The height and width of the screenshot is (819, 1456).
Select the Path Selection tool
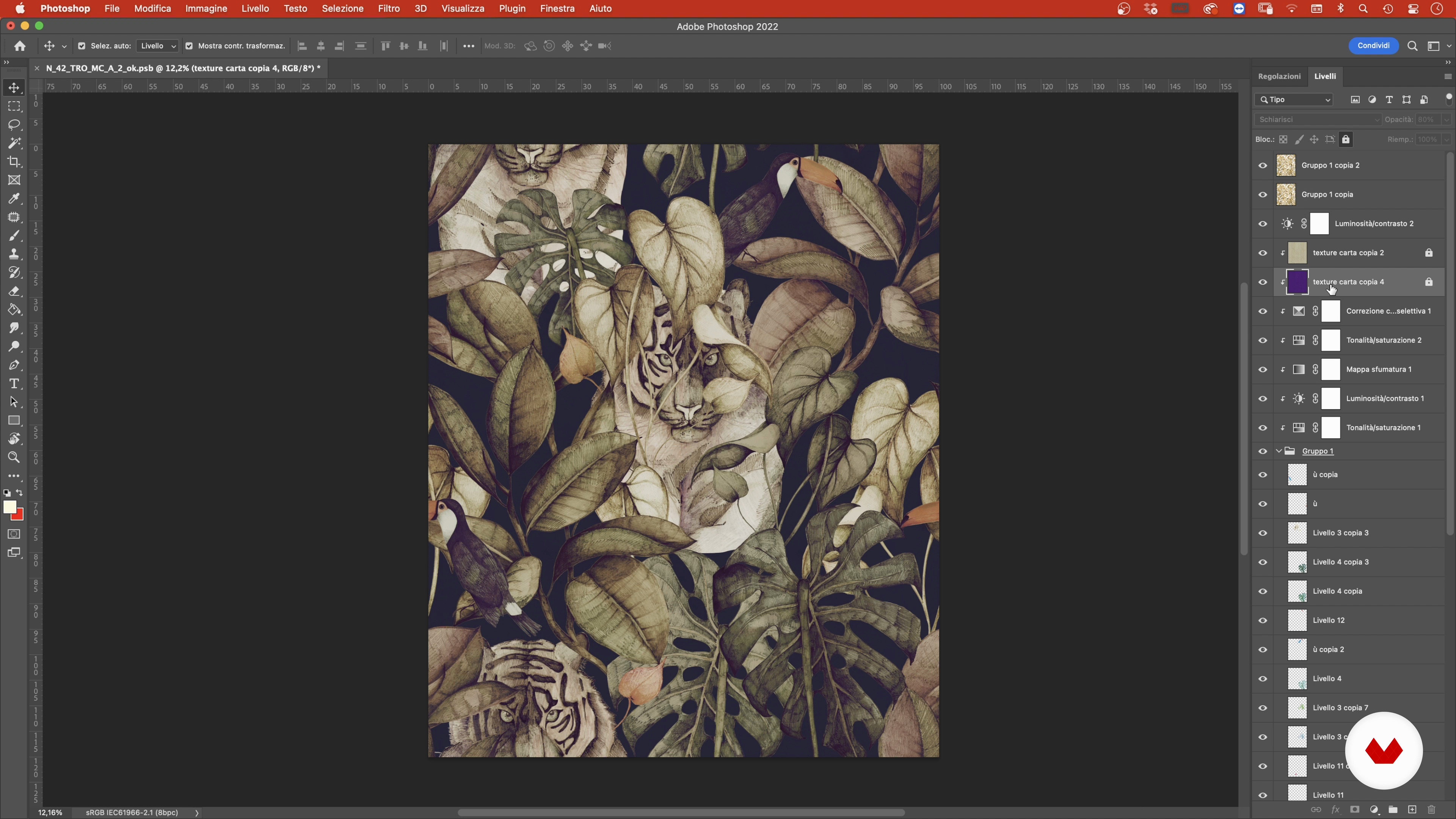(x=14, y=402)
